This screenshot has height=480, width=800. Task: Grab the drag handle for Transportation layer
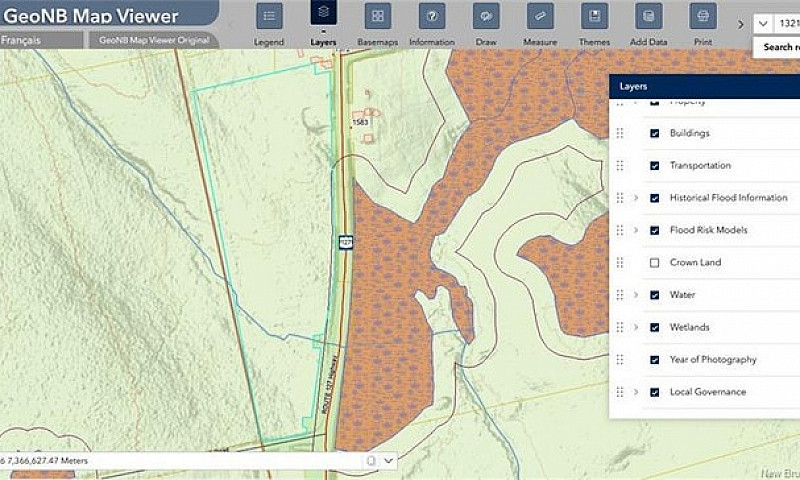620,165
